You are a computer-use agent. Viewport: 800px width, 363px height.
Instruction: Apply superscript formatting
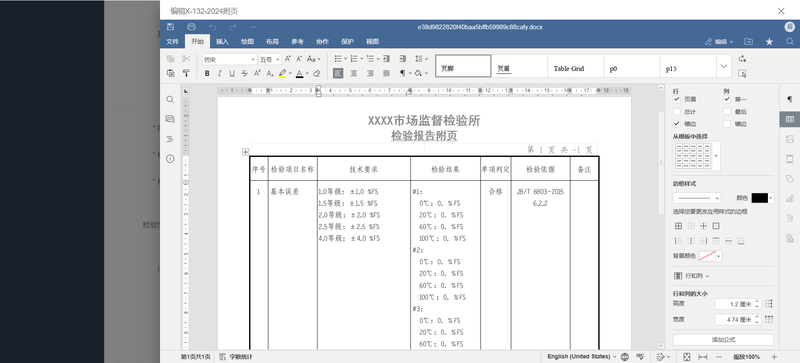click(257, 74)
